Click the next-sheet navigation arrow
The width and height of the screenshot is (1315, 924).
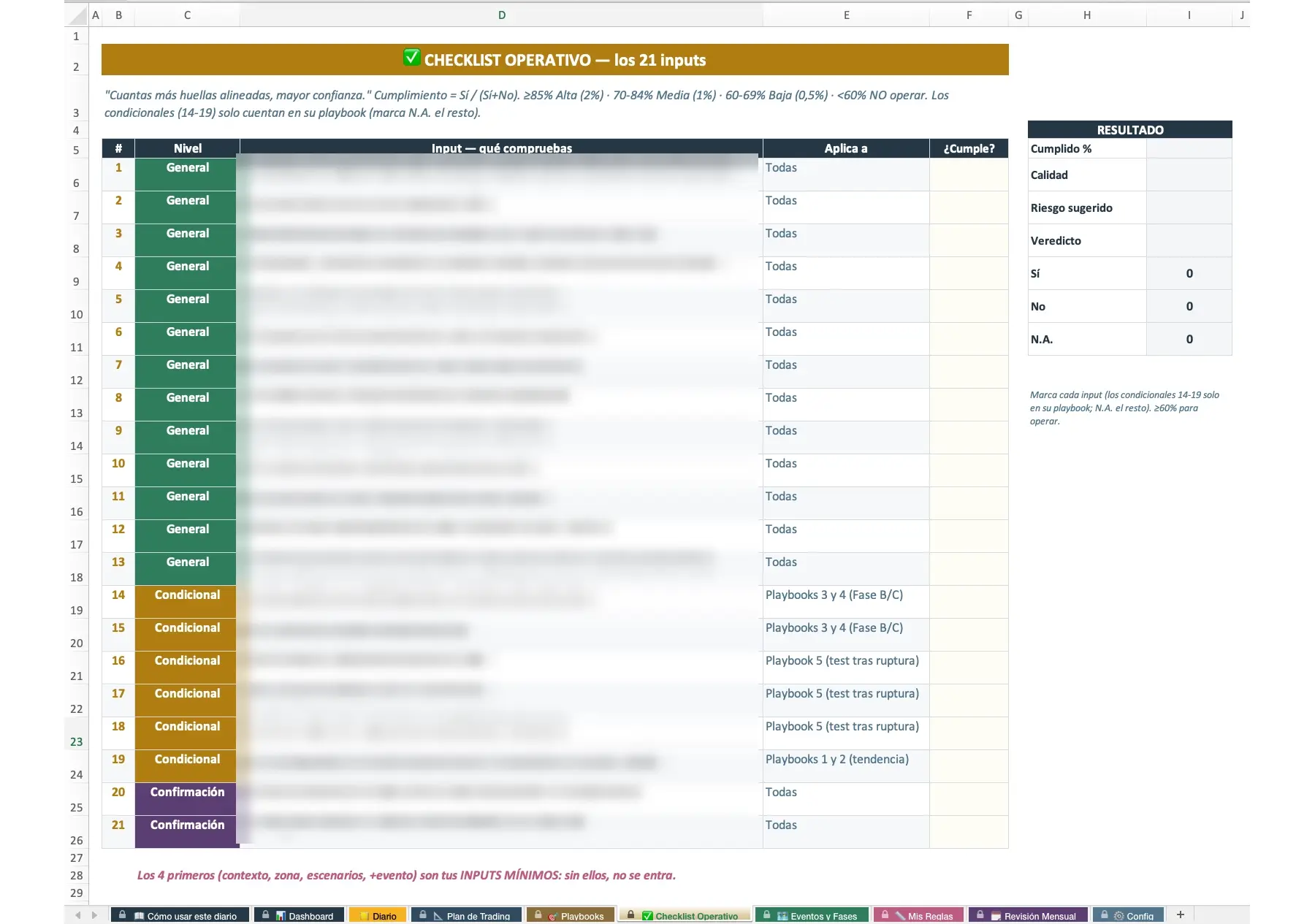click(94, 915)
